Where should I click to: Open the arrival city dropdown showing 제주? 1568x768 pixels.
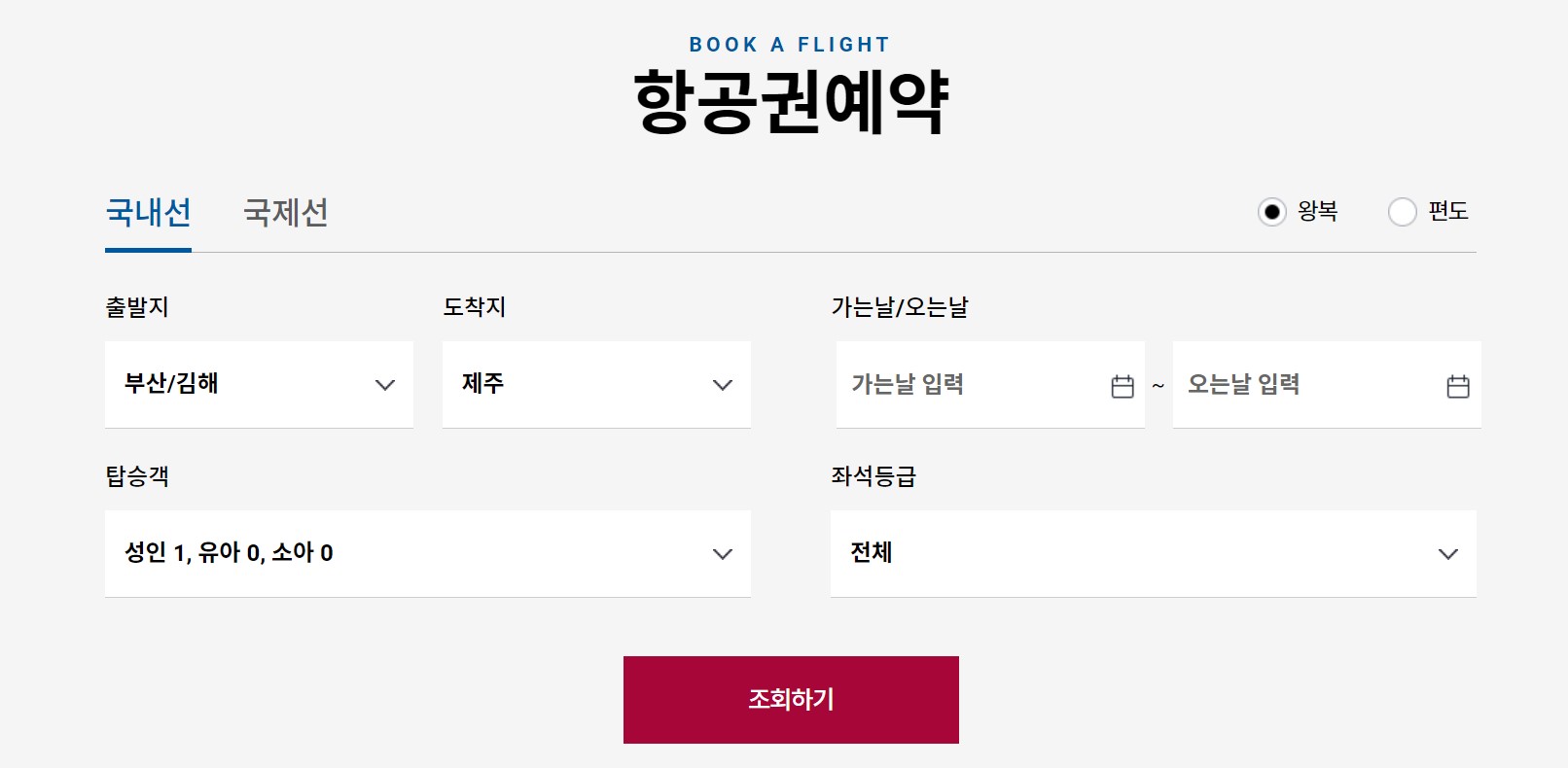(x=595, y=385)
